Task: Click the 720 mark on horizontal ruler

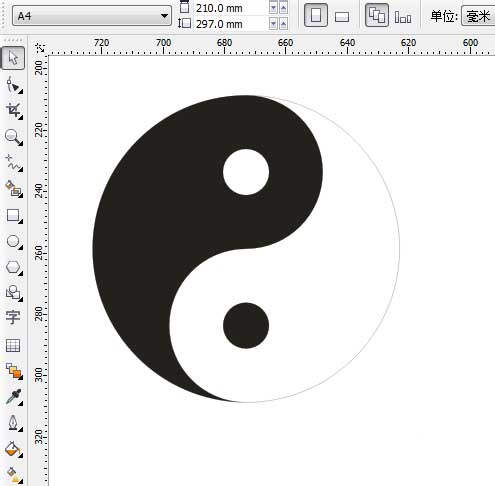Action: (x=101, y=43)
